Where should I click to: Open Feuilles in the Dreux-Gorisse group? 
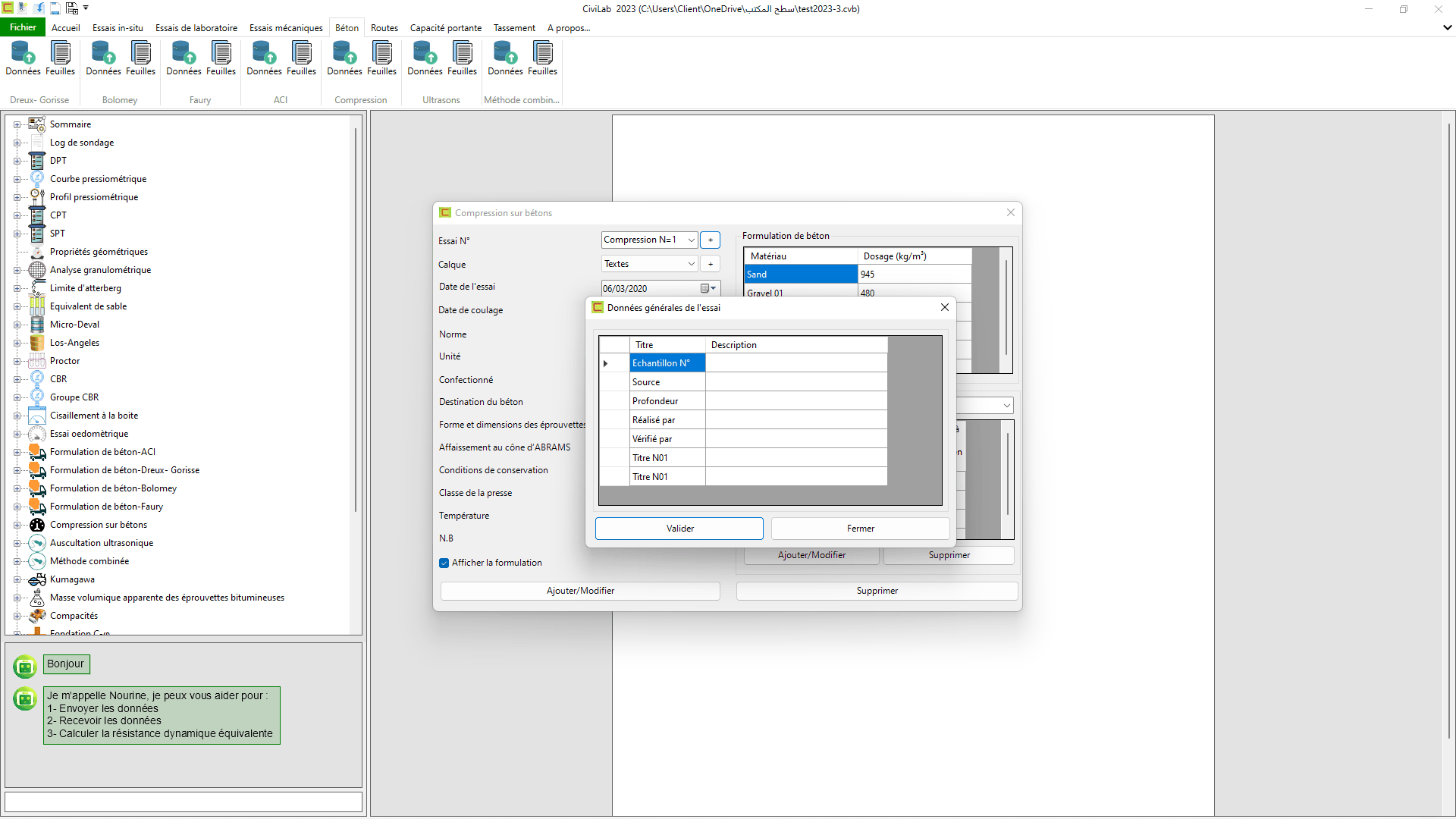click(x=61, y=58)
